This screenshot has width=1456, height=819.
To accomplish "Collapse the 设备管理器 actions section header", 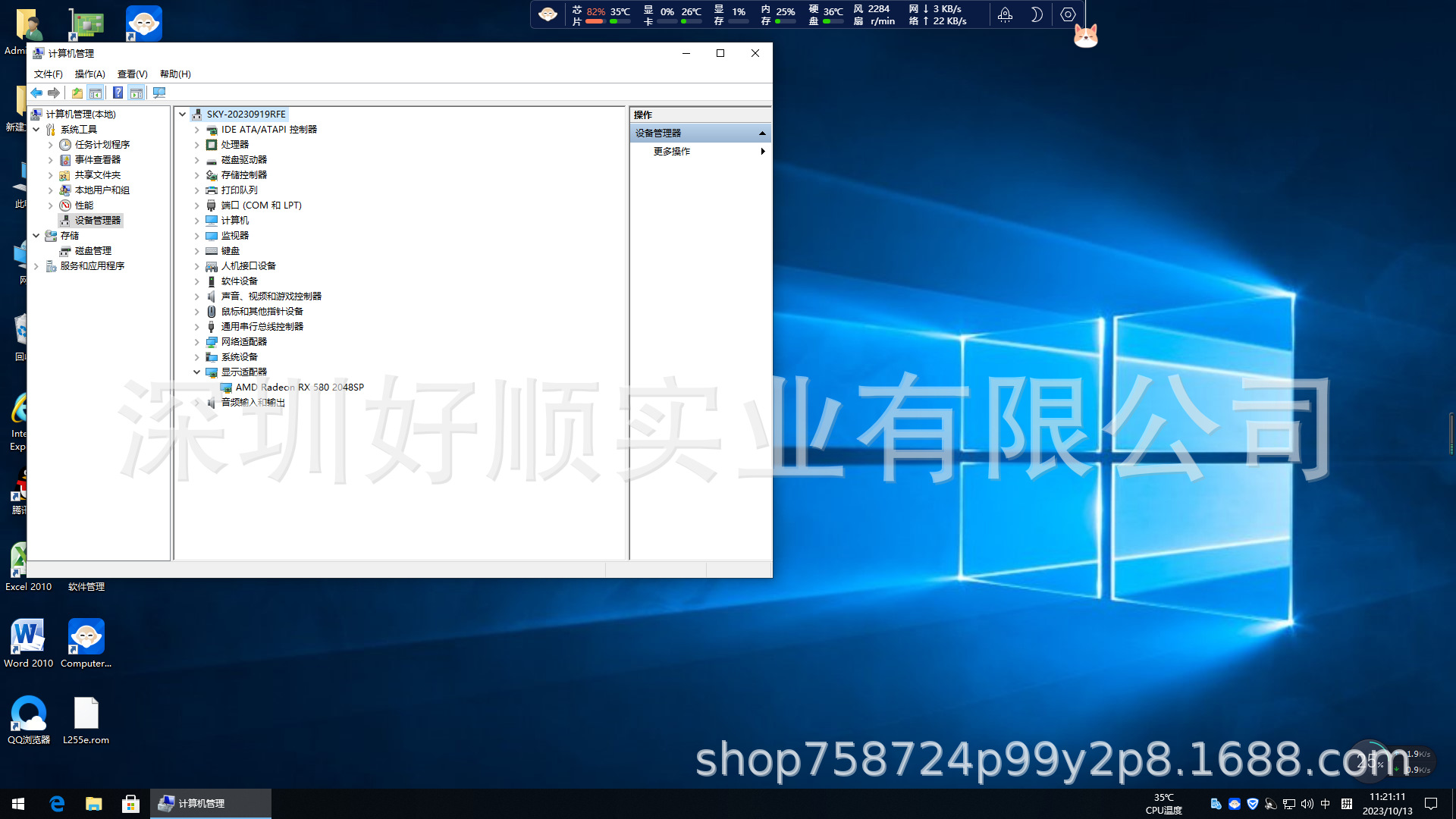I will pyautogui.click(x=762, y=133).
